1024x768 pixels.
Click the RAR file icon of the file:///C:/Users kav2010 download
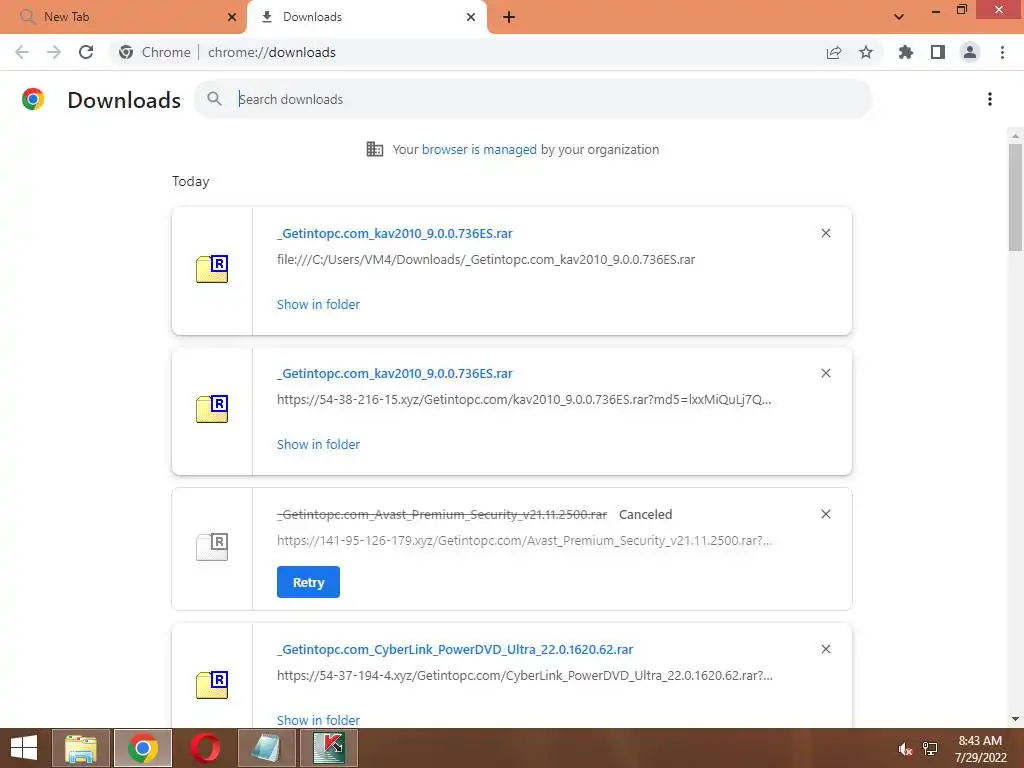212,269
